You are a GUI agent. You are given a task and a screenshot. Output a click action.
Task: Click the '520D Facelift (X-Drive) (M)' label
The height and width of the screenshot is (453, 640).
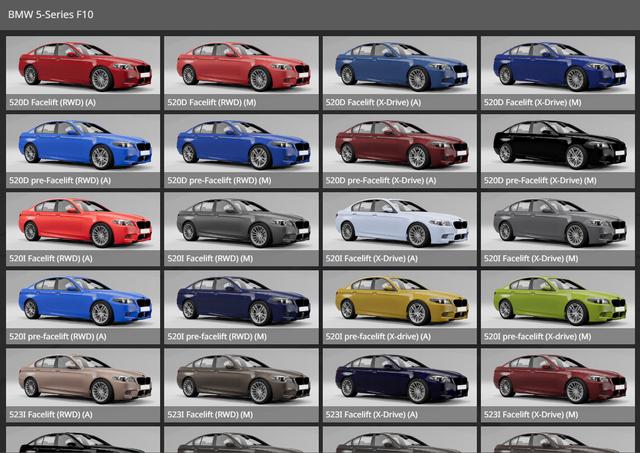coord(532,102)
